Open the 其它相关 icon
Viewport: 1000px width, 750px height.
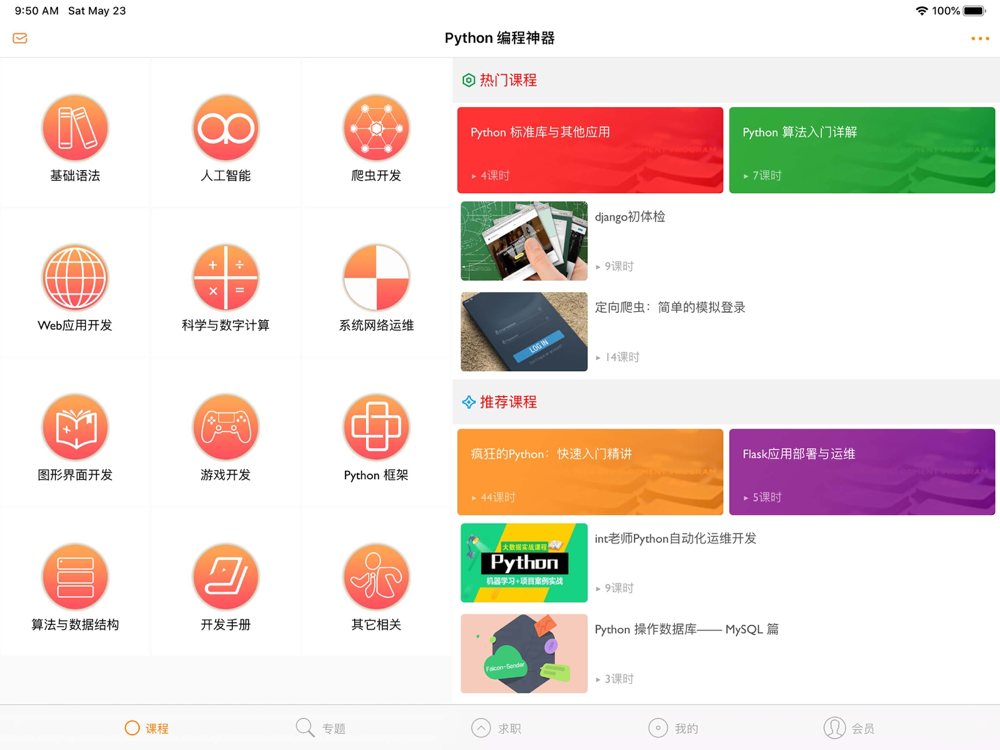(376, 577)
